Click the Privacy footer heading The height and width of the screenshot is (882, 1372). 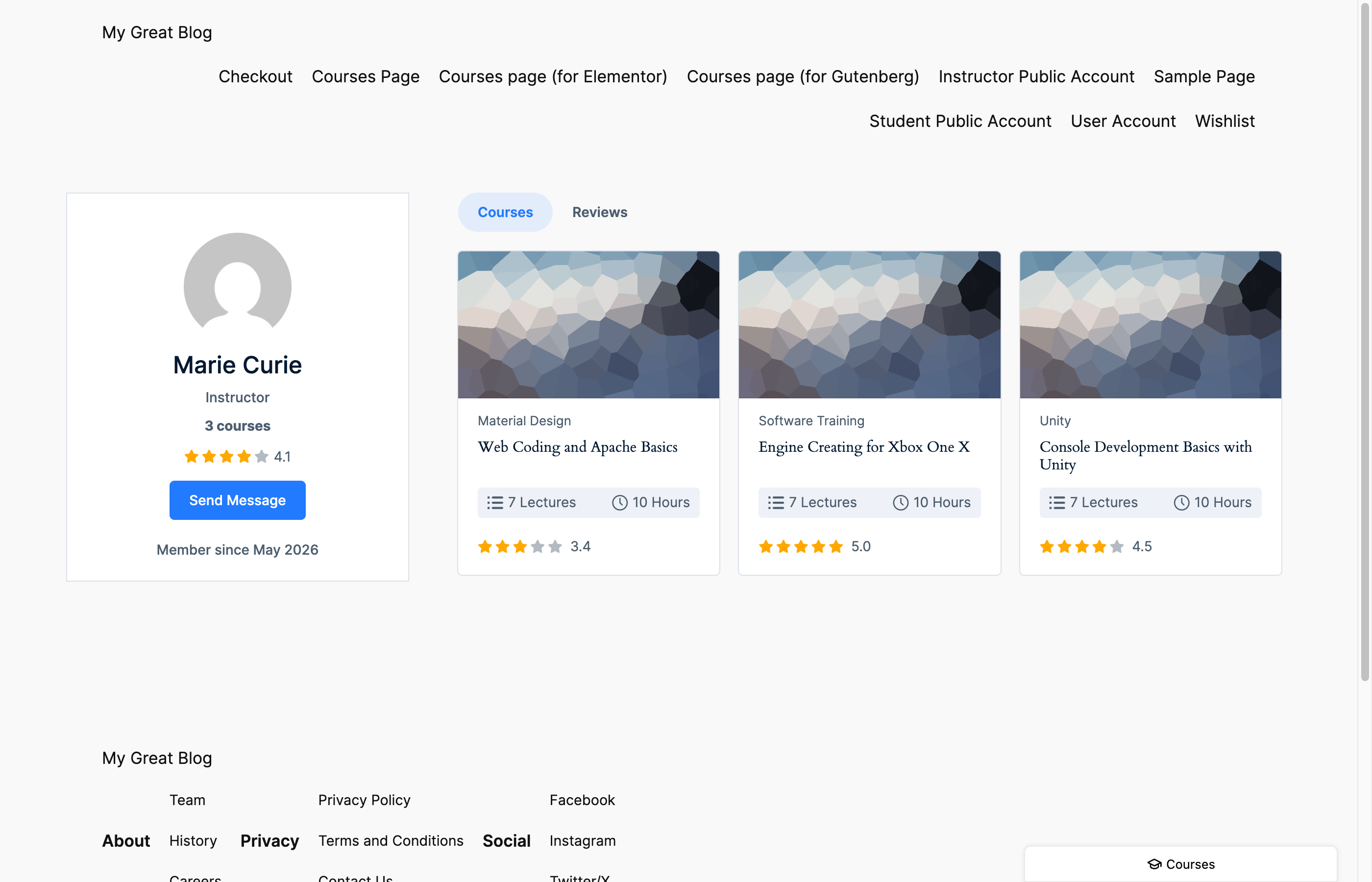click(269, 841)
